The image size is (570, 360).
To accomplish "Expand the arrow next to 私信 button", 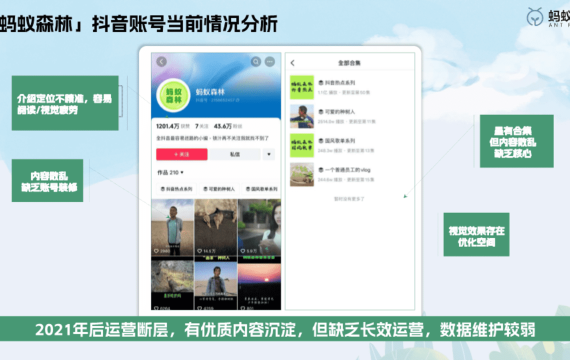I will [x=269, y=154].
